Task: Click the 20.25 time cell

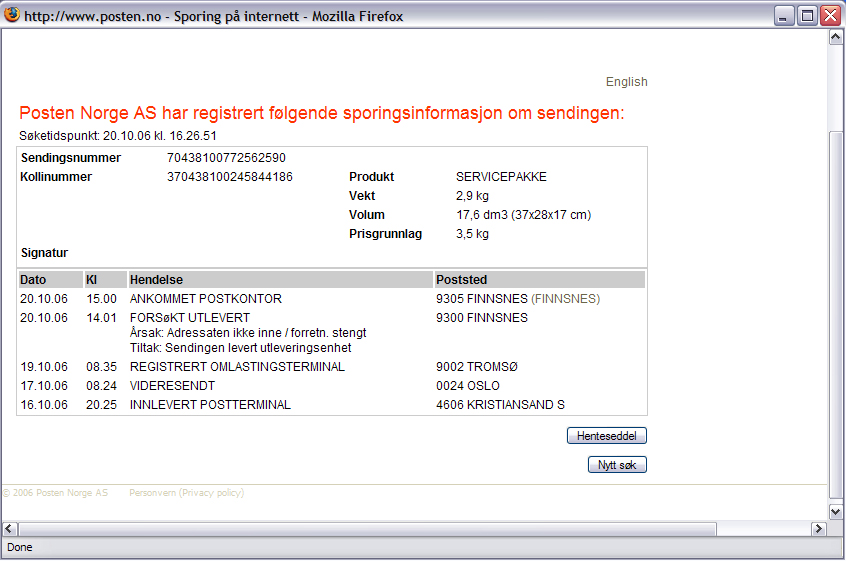Action: click(x=101, y=405)
